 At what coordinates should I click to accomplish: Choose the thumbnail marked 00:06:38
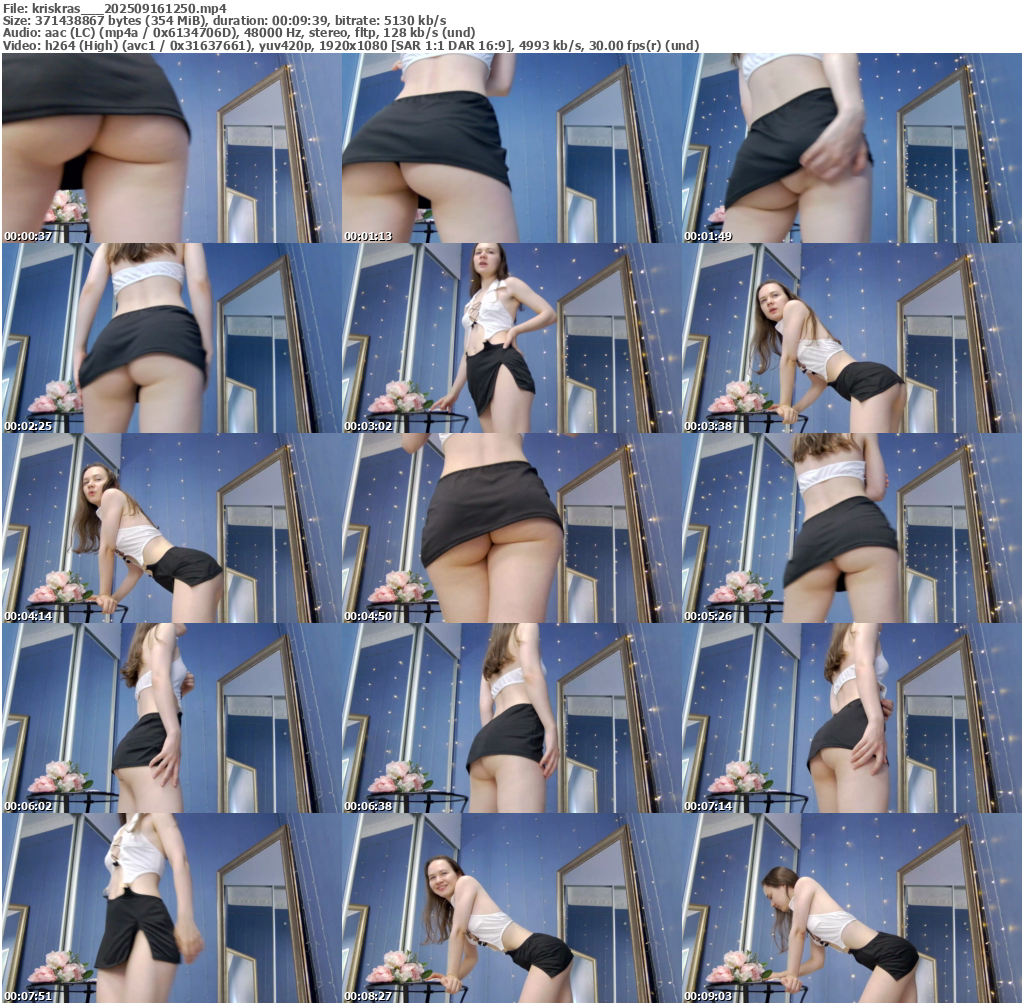click(512, 718)
